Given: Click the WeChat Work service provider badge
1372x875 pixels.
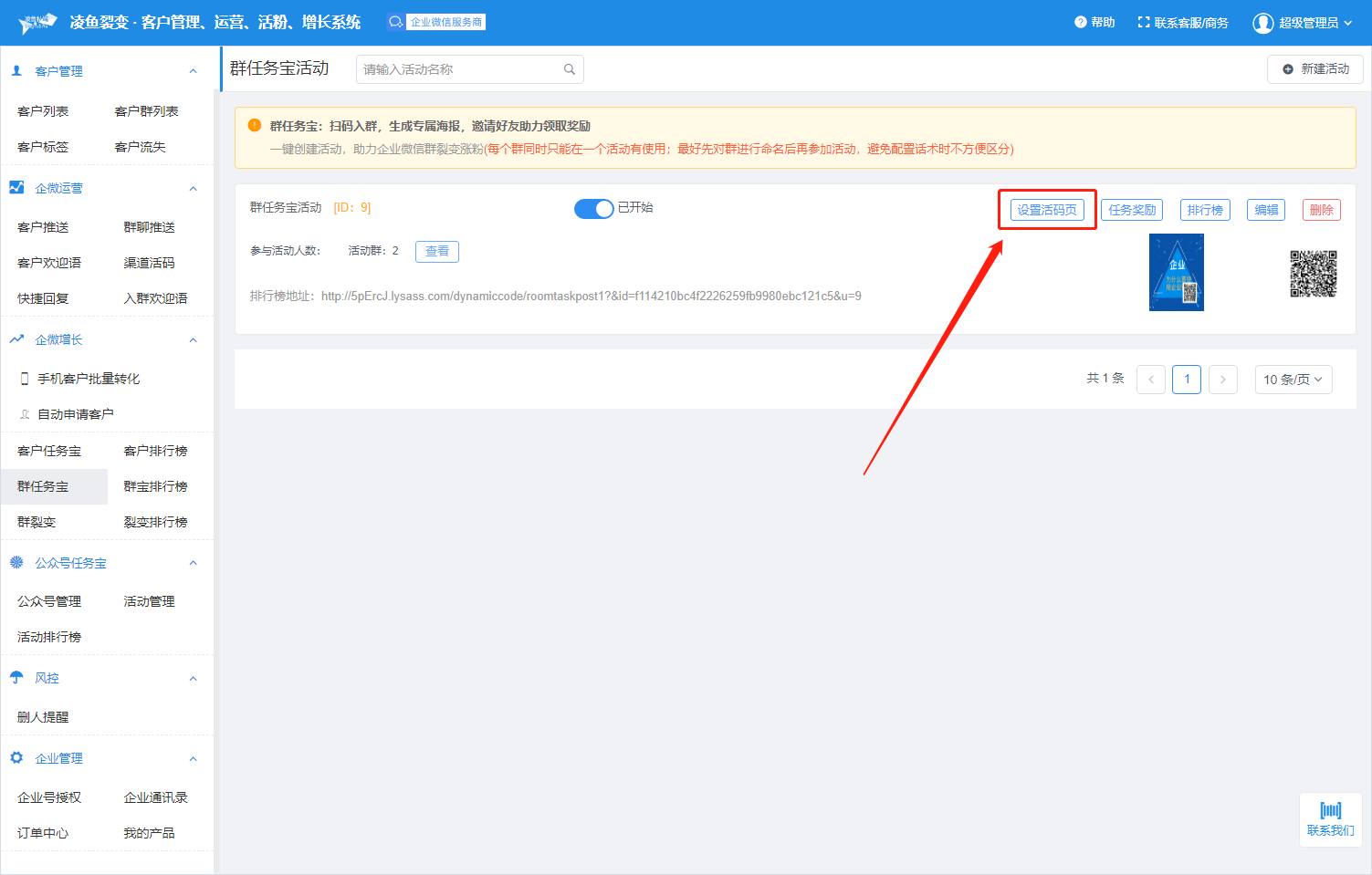Looking at the screenshot, I should coord(436,22).
